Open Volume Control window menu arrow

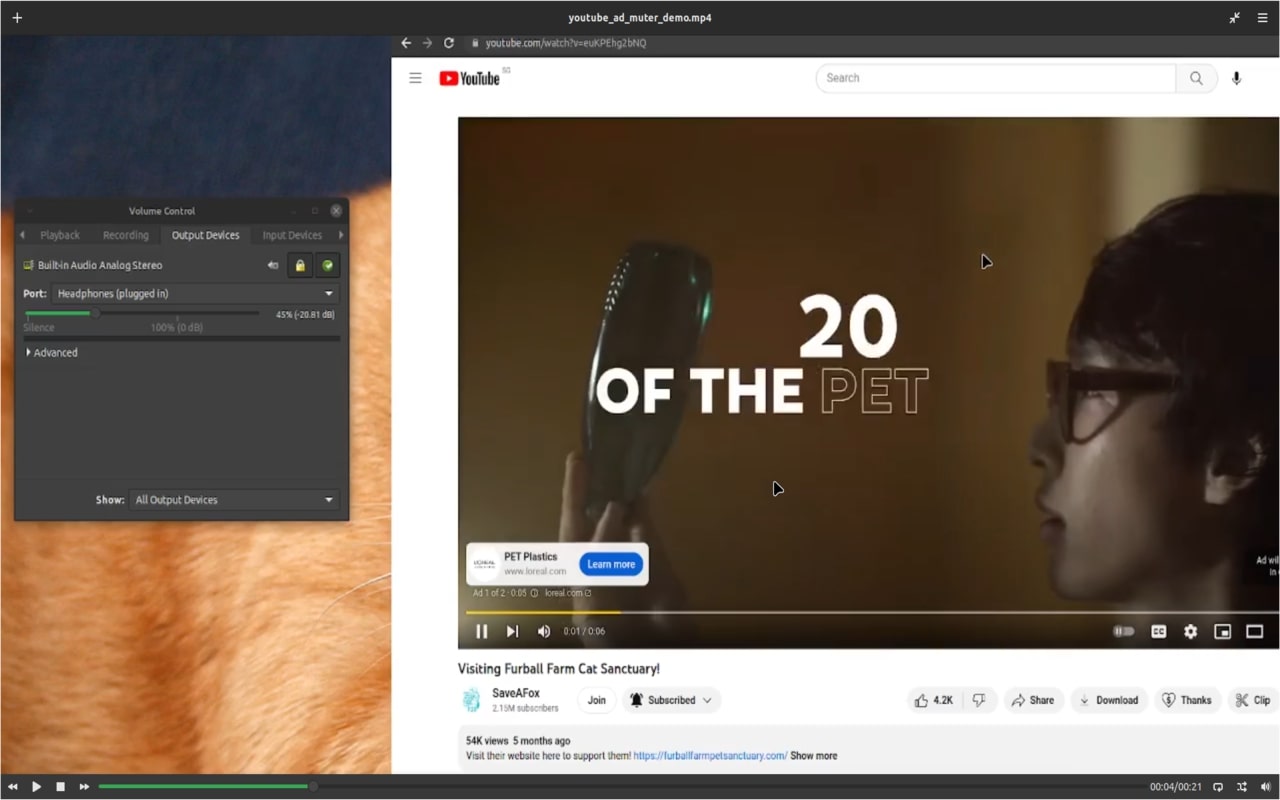click(30, 211)
